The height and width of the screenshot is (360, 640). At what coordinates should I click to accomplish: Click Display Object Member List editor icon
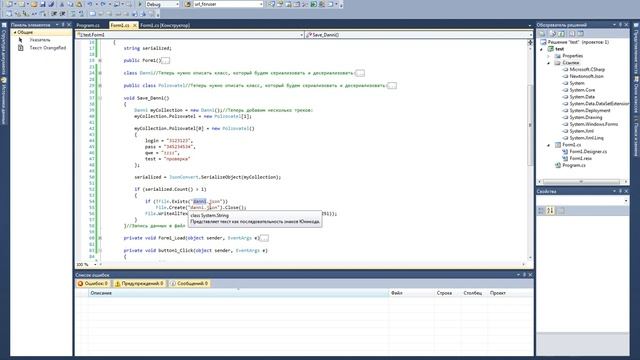[x=9, y=14]
